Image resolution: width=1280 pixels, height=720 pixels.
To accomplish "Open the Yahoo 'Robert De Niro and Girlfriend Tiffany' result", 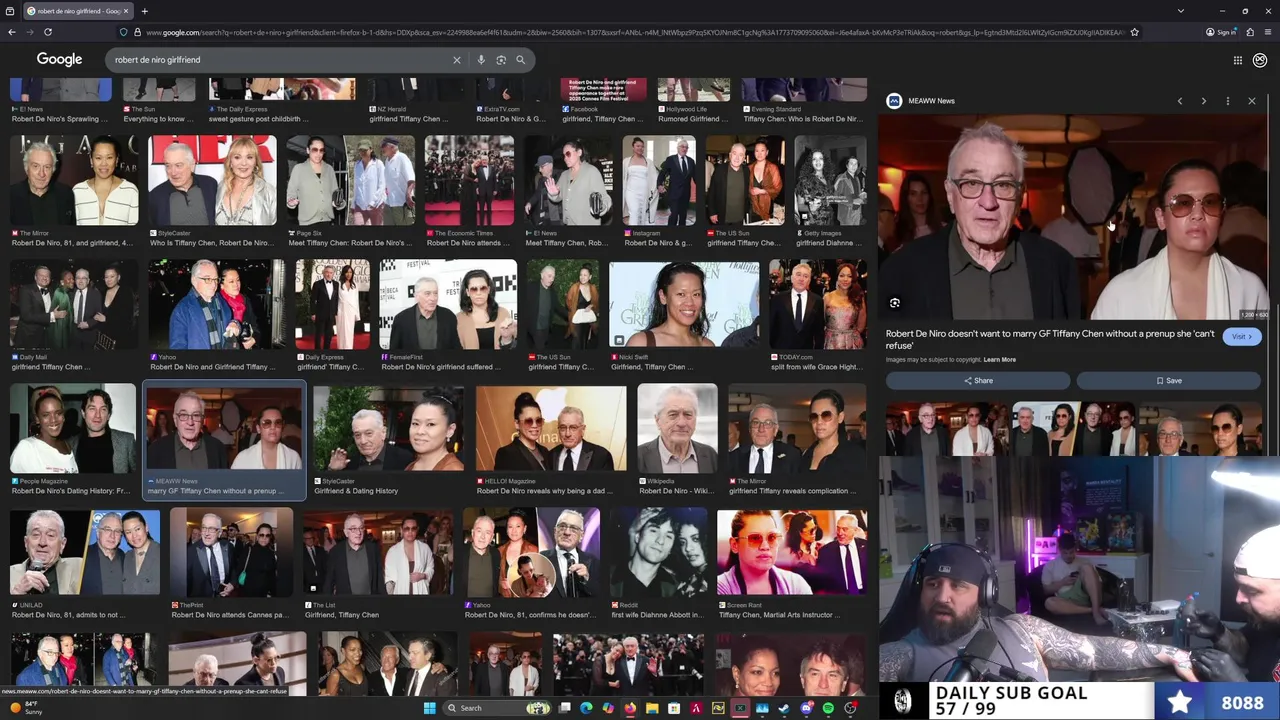I will pyautogui.click(x=217, y=315).
